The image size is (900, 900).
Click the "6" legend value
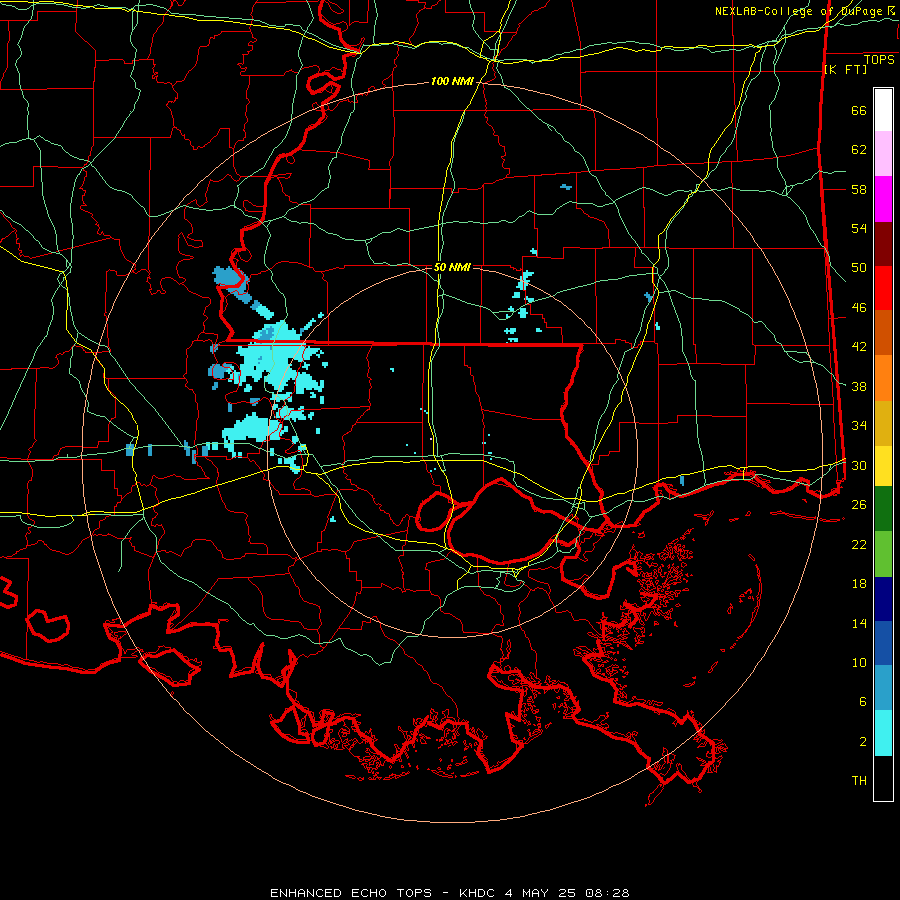[863, 702]
